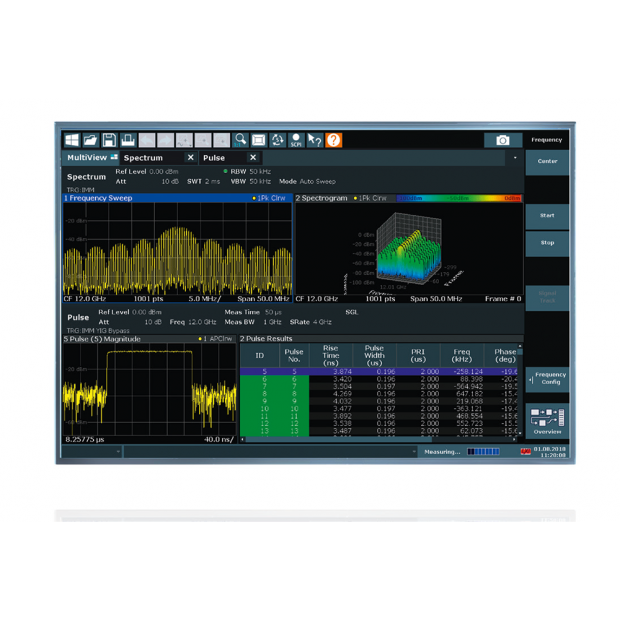Open the Frequency Config softkey menu
Viewport: 620px width, 620px height.
[547, 378]
